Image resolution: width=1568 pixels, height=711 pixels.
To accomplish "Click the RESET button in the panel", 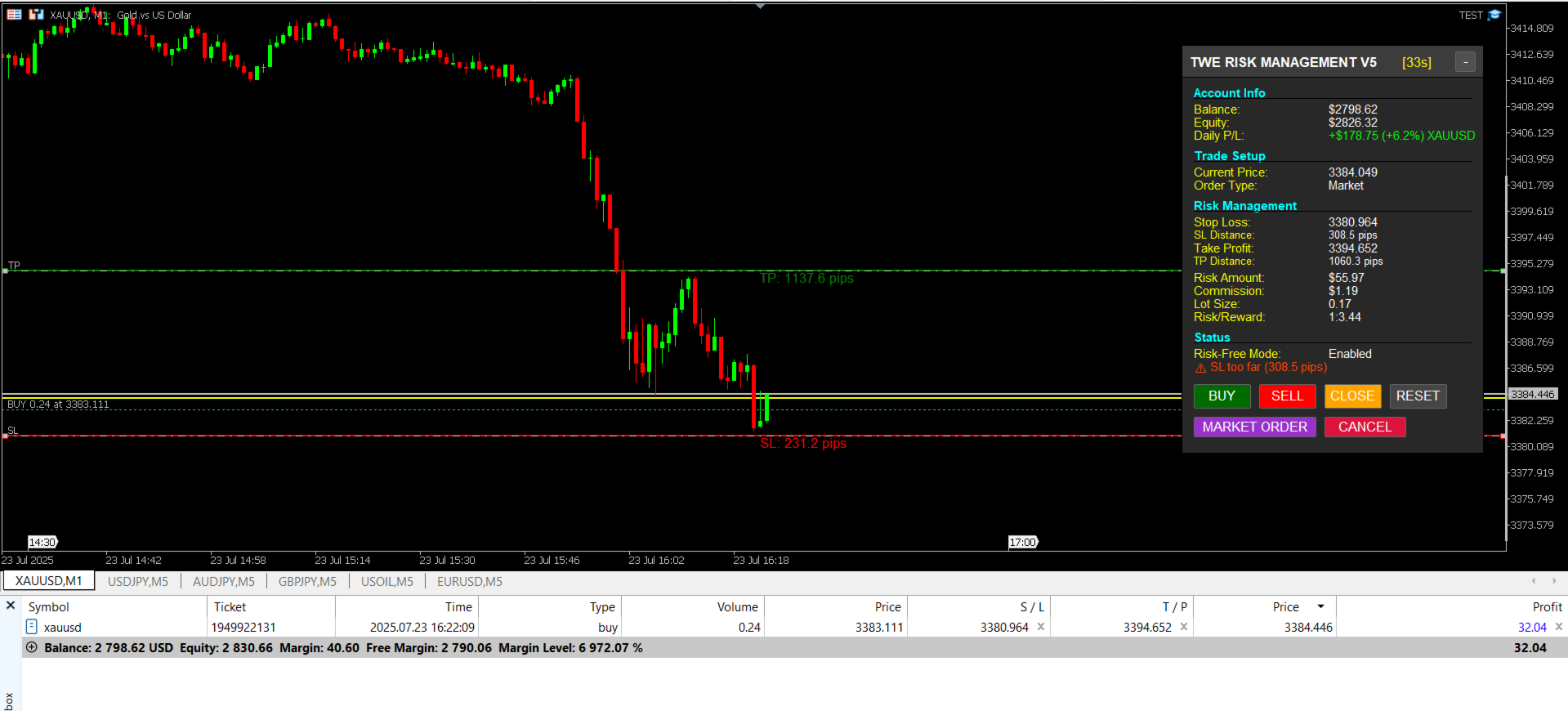I will (x=1418, y=396).
